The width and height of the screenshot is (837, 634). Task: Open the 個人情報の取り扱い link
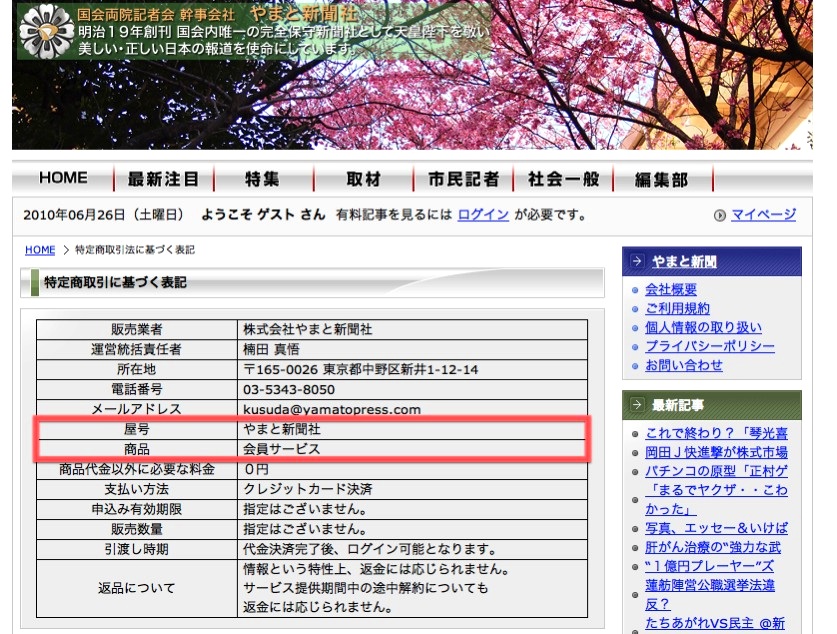point(704,327)
